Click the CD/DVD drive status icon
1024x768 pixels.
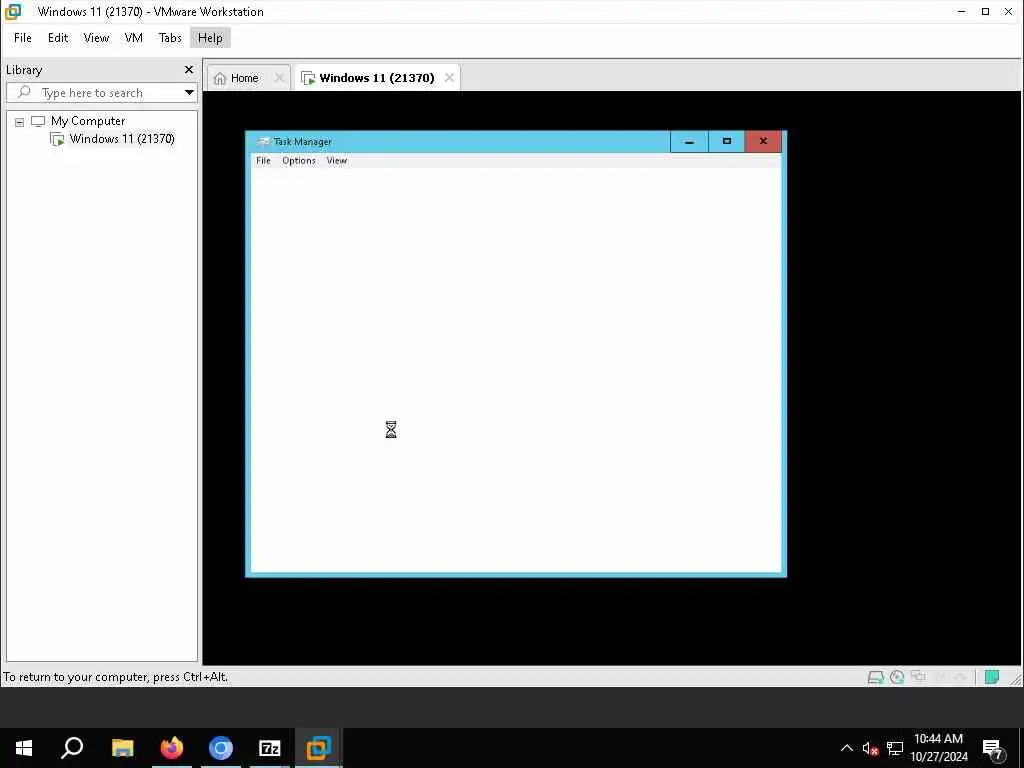(897, 677)
